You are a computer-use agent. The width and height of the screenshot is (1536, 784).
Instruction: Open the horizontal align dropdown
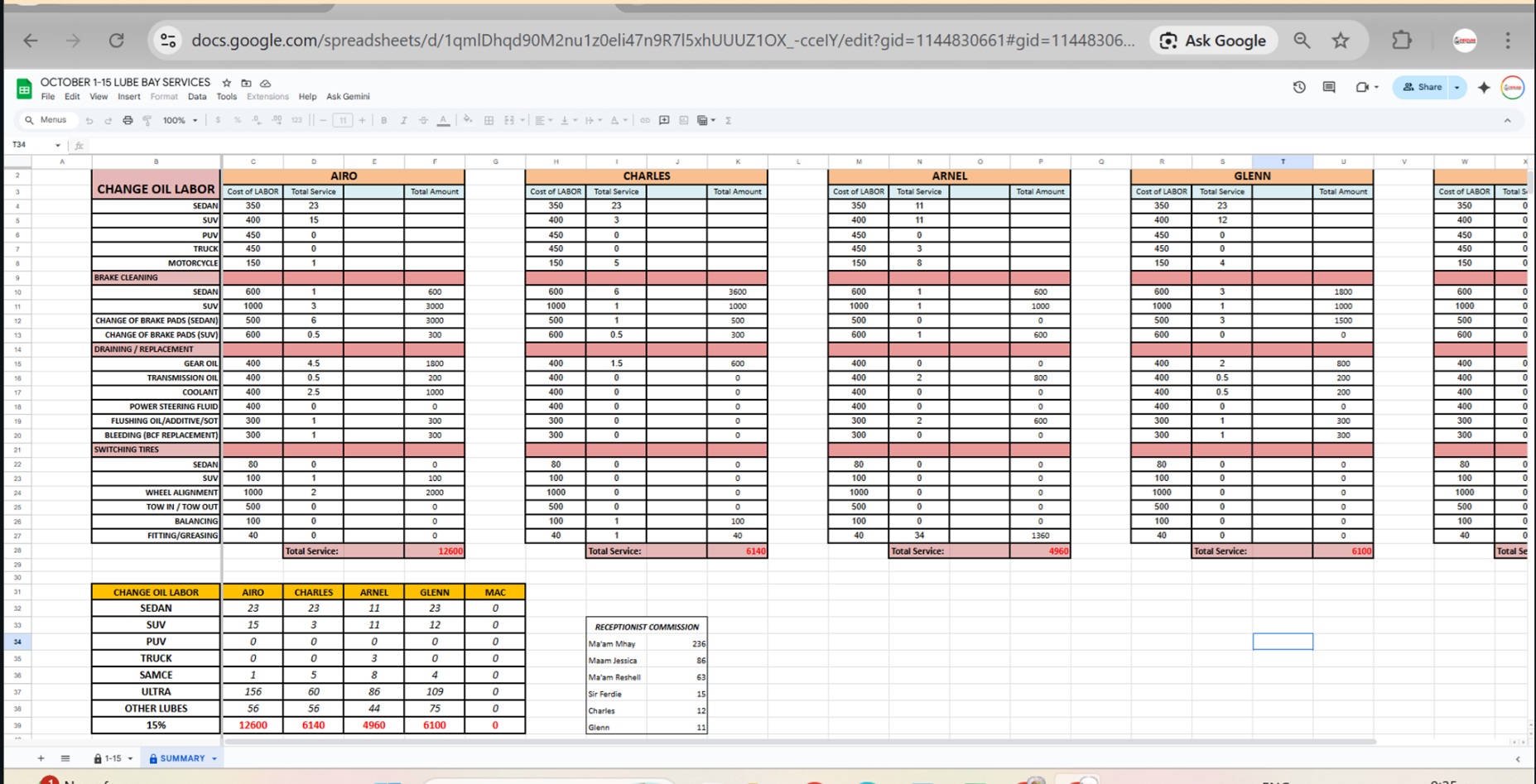pos(542,121)
